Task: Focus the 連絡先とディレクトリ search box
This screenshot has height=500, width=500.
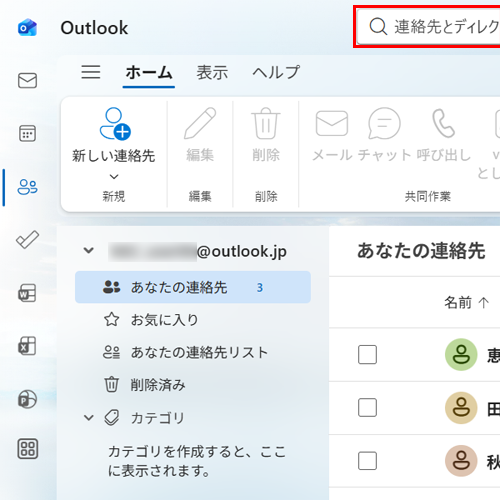Action: pos(428,26)
